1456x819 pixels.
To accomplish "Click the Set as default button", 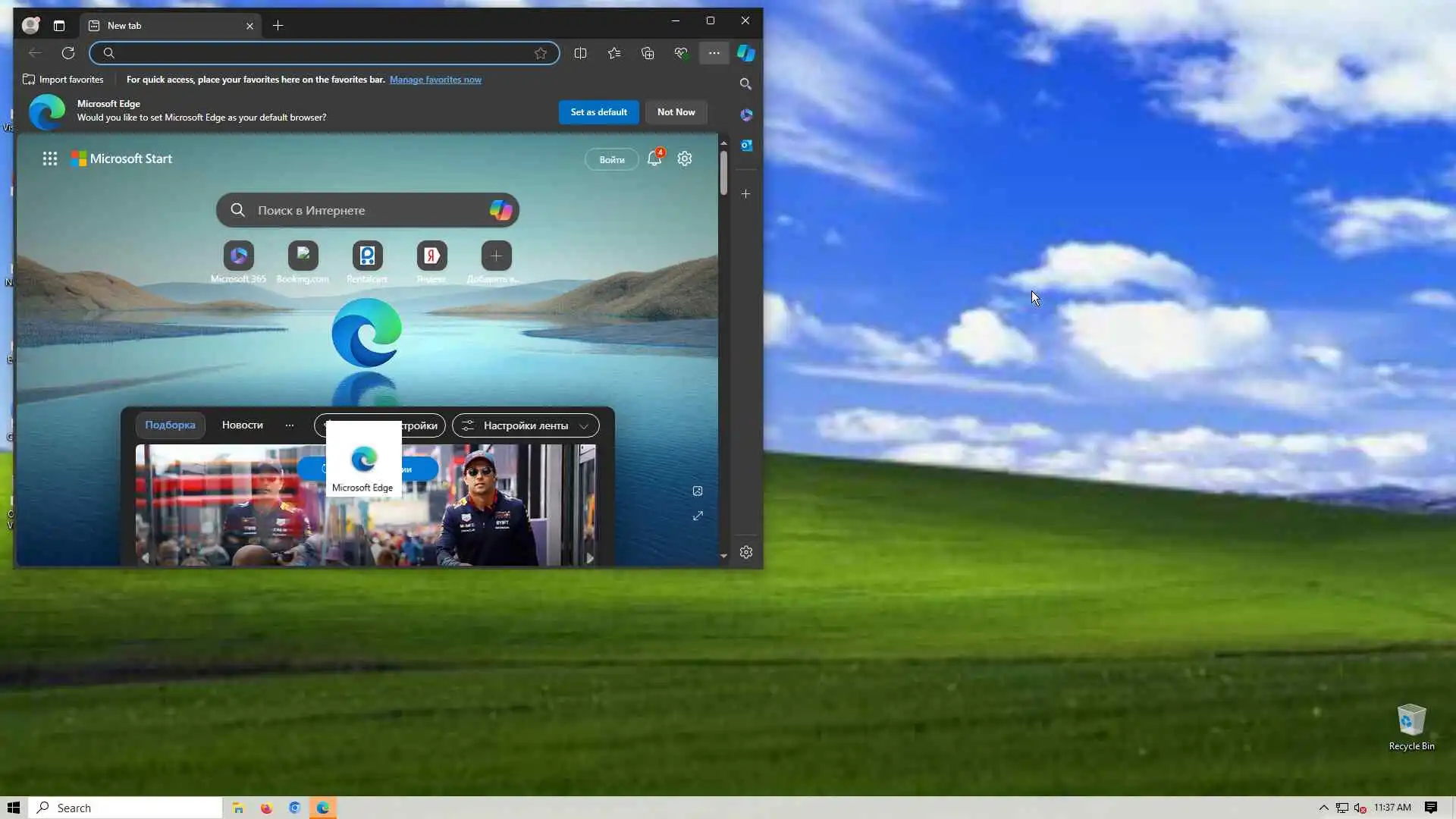I will pos(598,112).
